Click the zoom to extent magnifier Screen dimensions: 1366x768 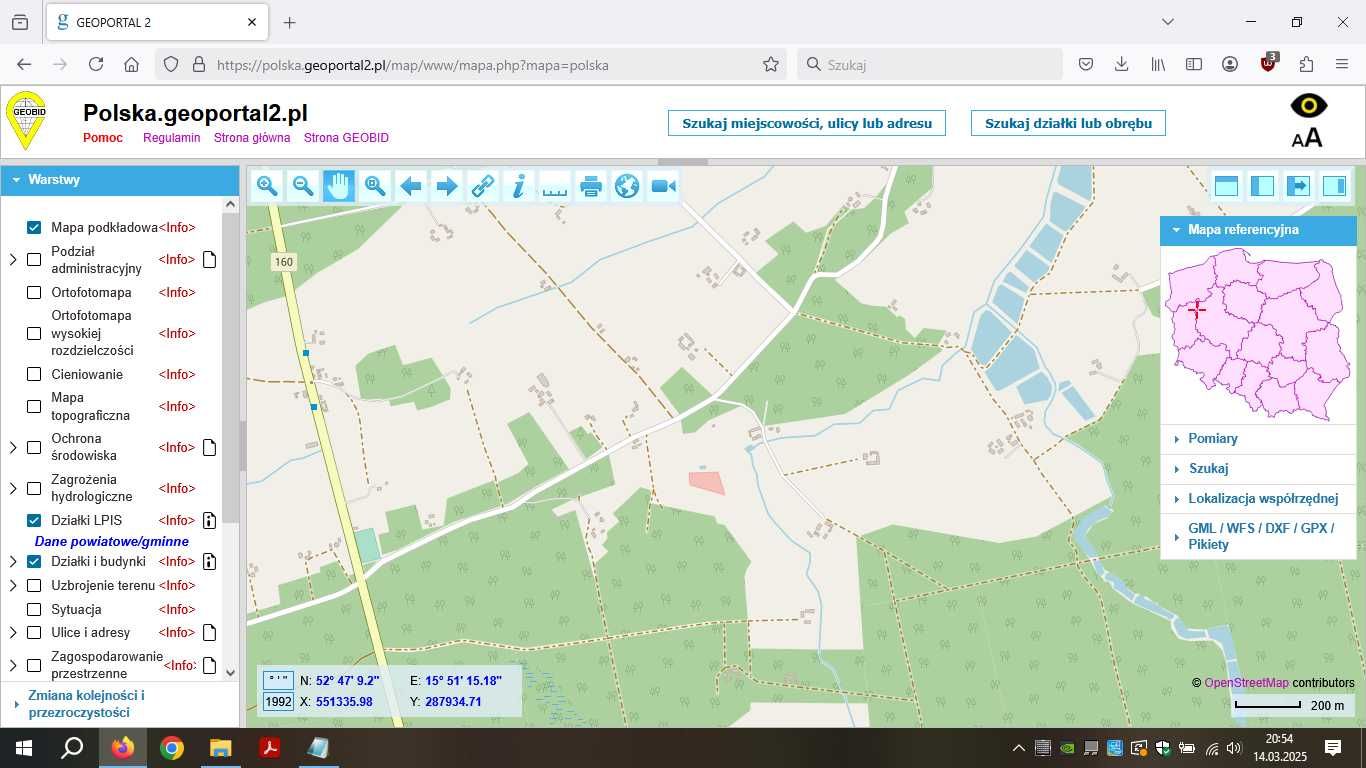(375, 185)
